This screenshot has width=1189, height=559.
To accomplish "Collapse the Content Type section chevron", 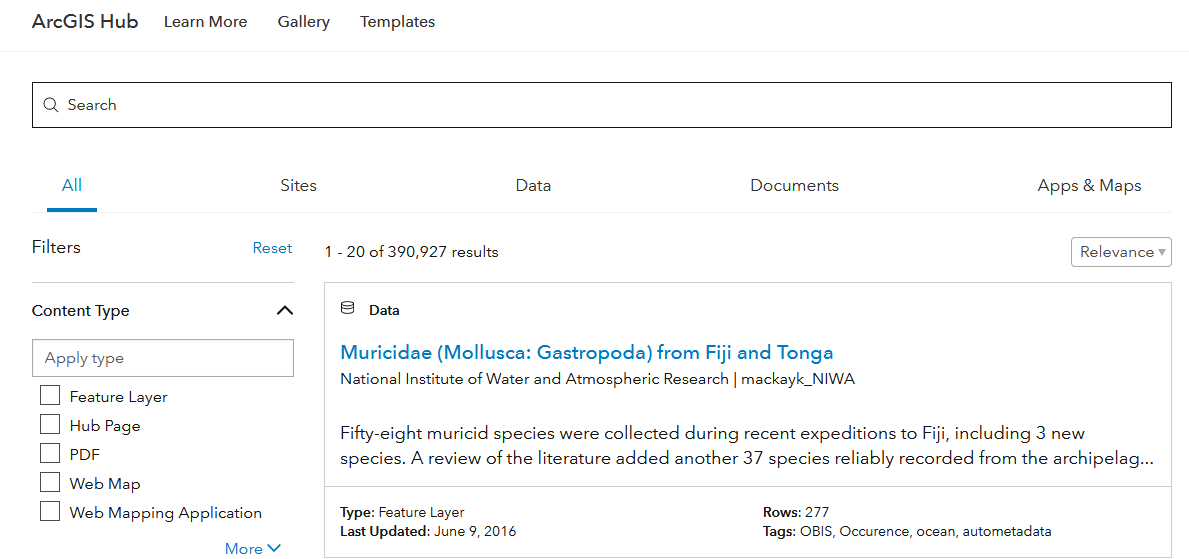I will pos(284,311).
